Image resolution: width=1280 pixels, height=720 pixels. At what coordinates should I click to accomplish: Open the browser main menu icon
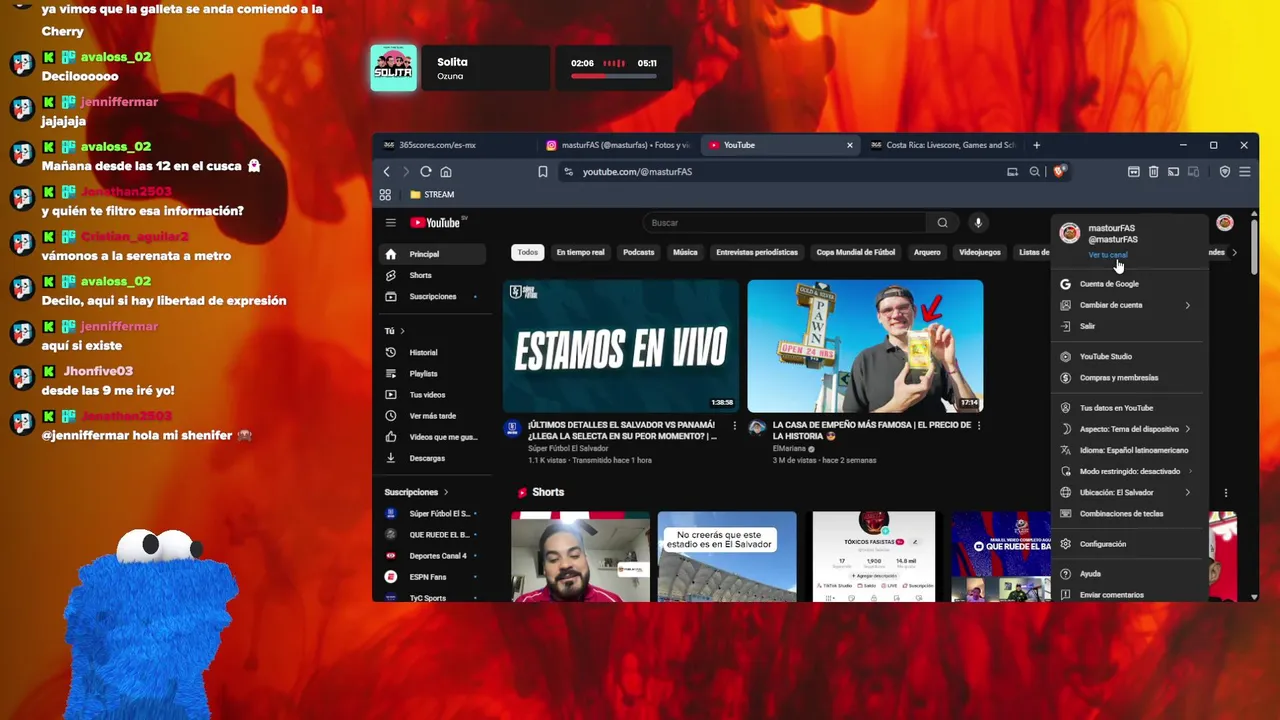click(1245, 172)
